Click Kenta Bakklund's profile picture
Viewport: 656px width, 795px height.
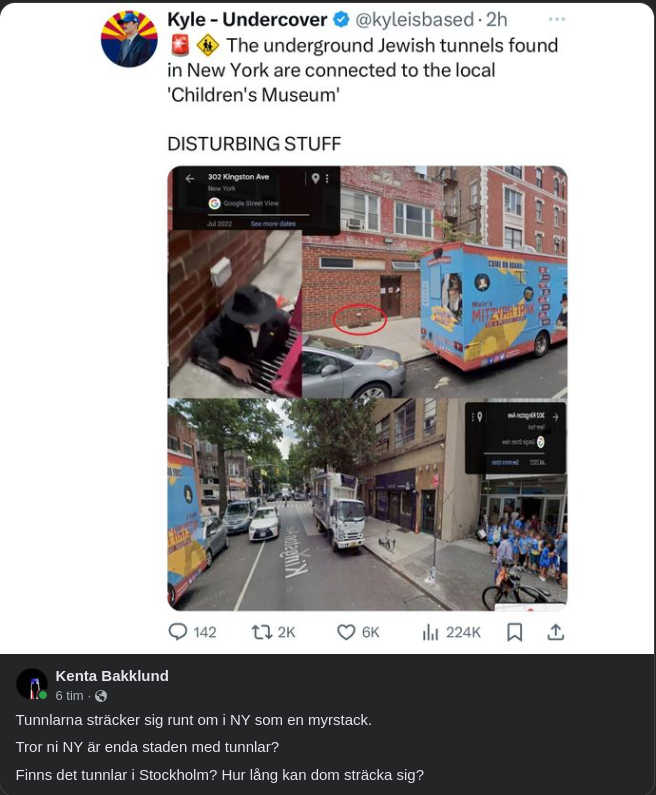point(32,684)
